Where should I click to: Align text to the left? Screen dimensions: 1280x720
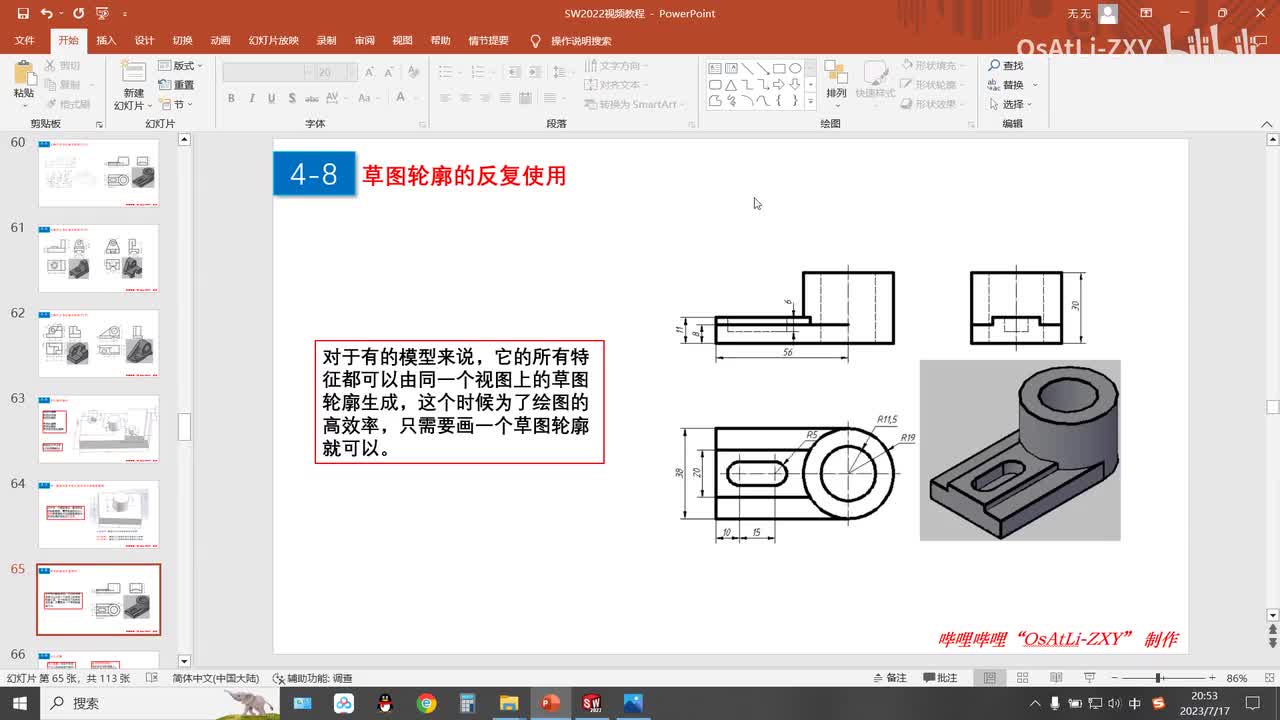pyautogui.click(x=443, y=98)
